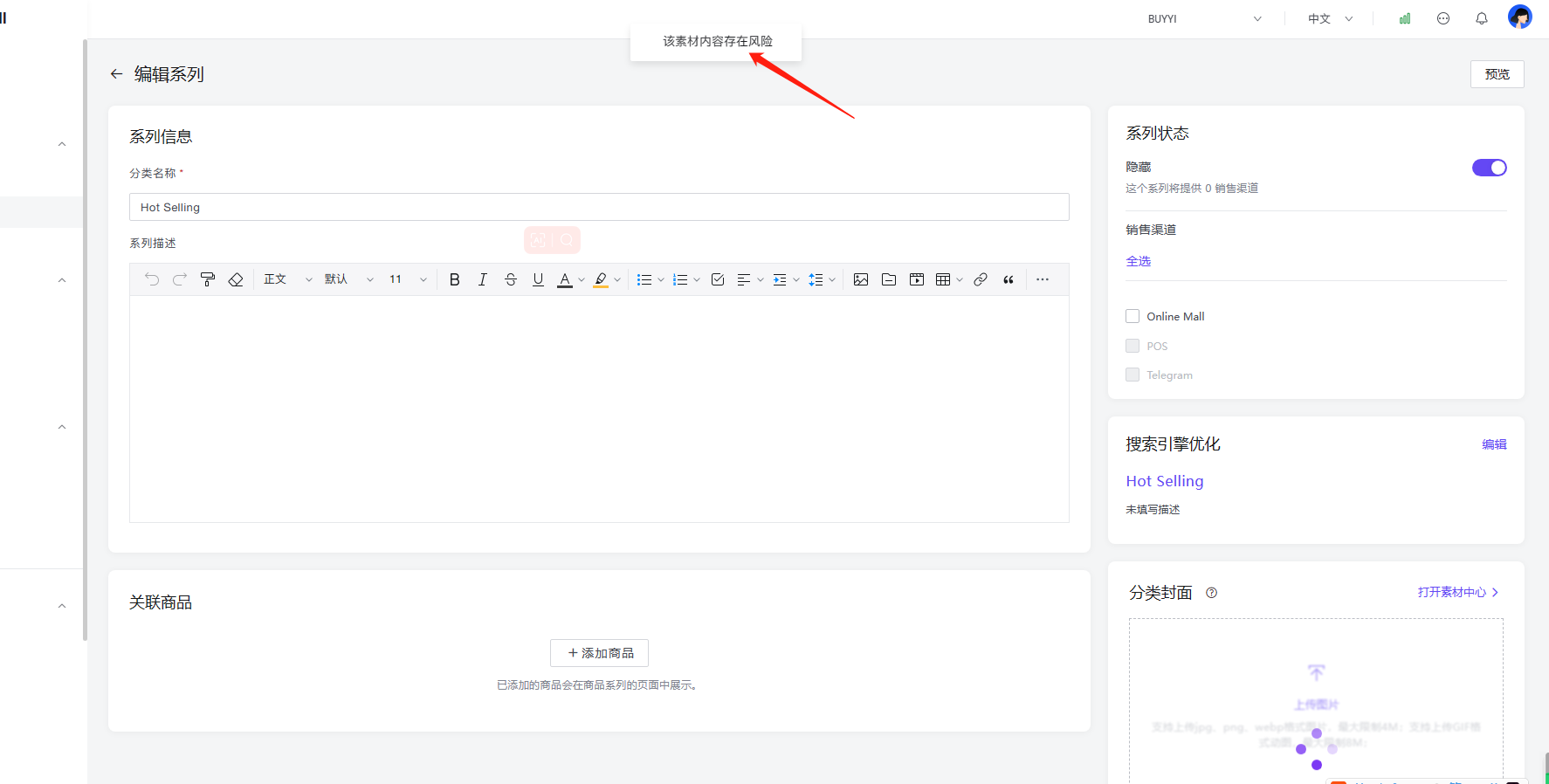Tick the Telegram sales channel checkbox

1132,375
